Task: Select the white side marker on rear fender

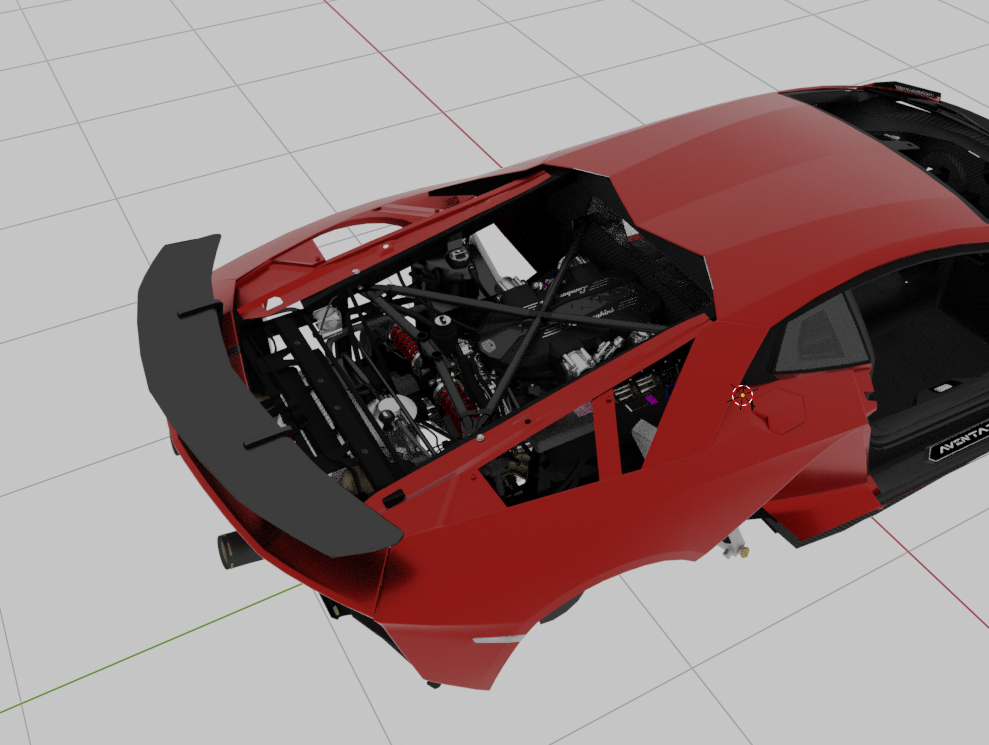Action: pyautogui.click(x=498, y=639)
